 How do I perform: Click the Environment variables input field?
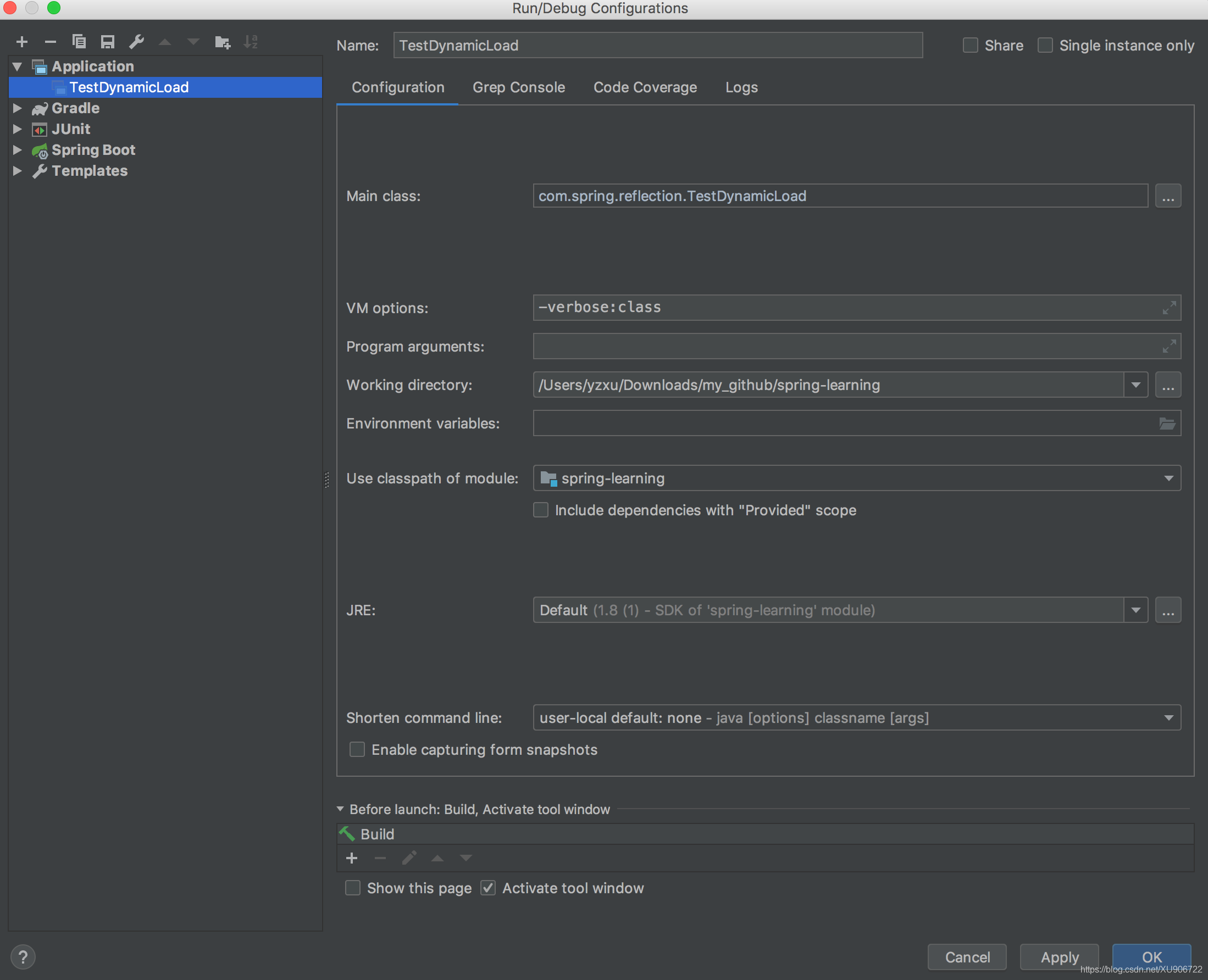pyautogui.click(x=857, y=424)
